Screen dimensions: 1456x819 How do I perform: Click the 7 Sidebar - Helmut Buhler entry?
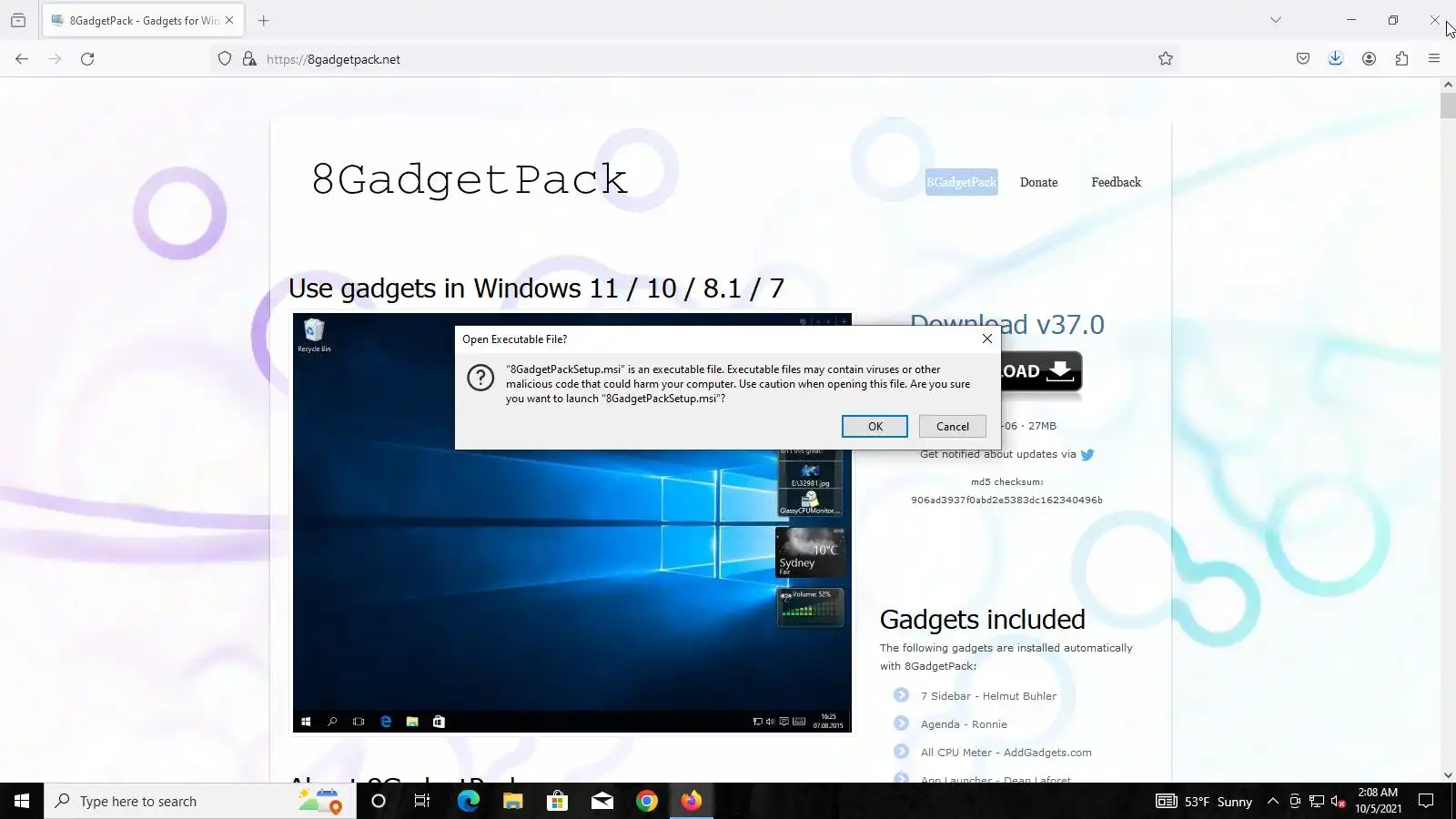coord(988,696)
